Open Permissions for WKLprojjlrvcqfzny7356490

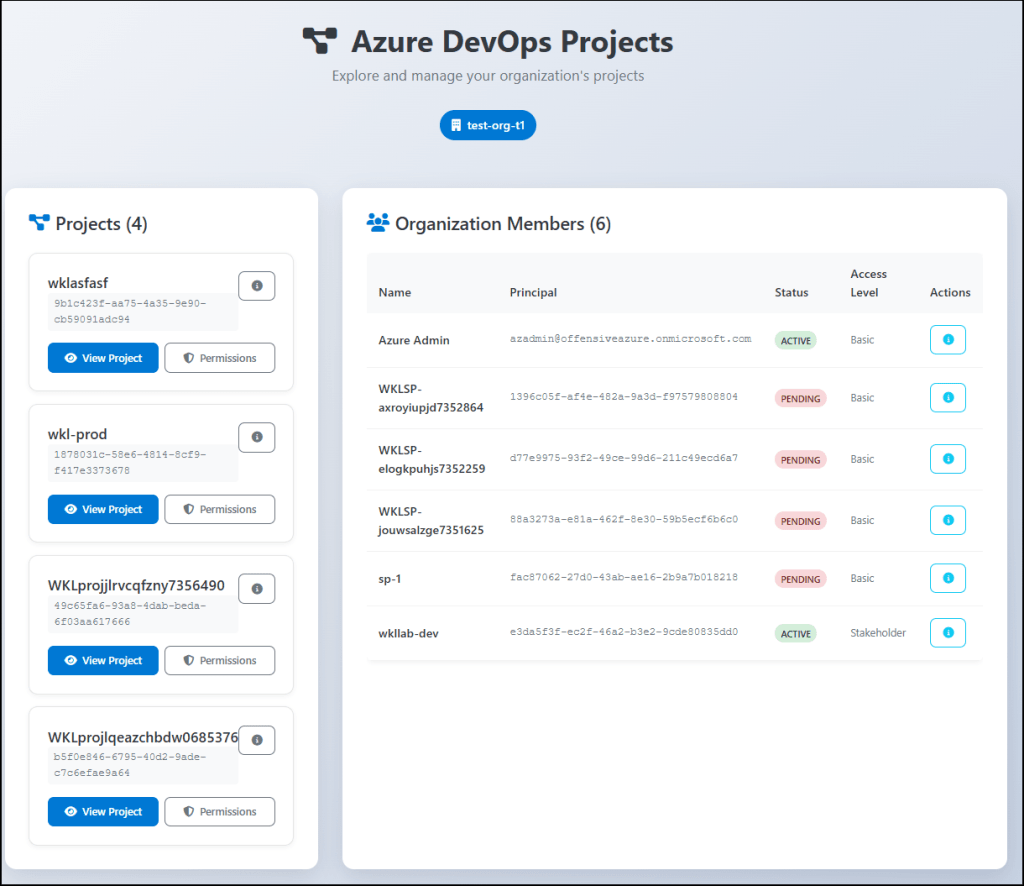click(219, 661)
